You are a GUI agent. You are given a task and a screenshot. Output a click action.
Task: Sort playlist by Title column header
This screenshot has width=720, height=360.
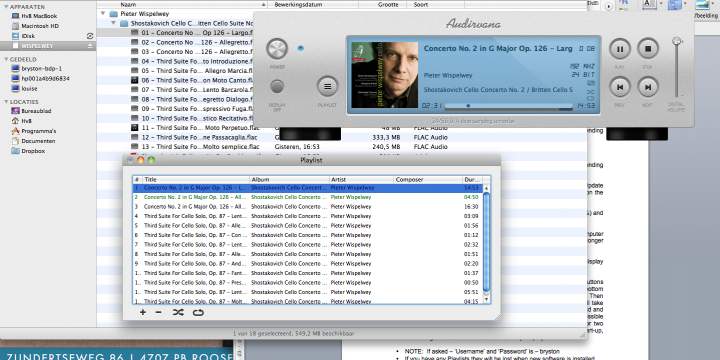pyautogui.click(x=196, y=180)
